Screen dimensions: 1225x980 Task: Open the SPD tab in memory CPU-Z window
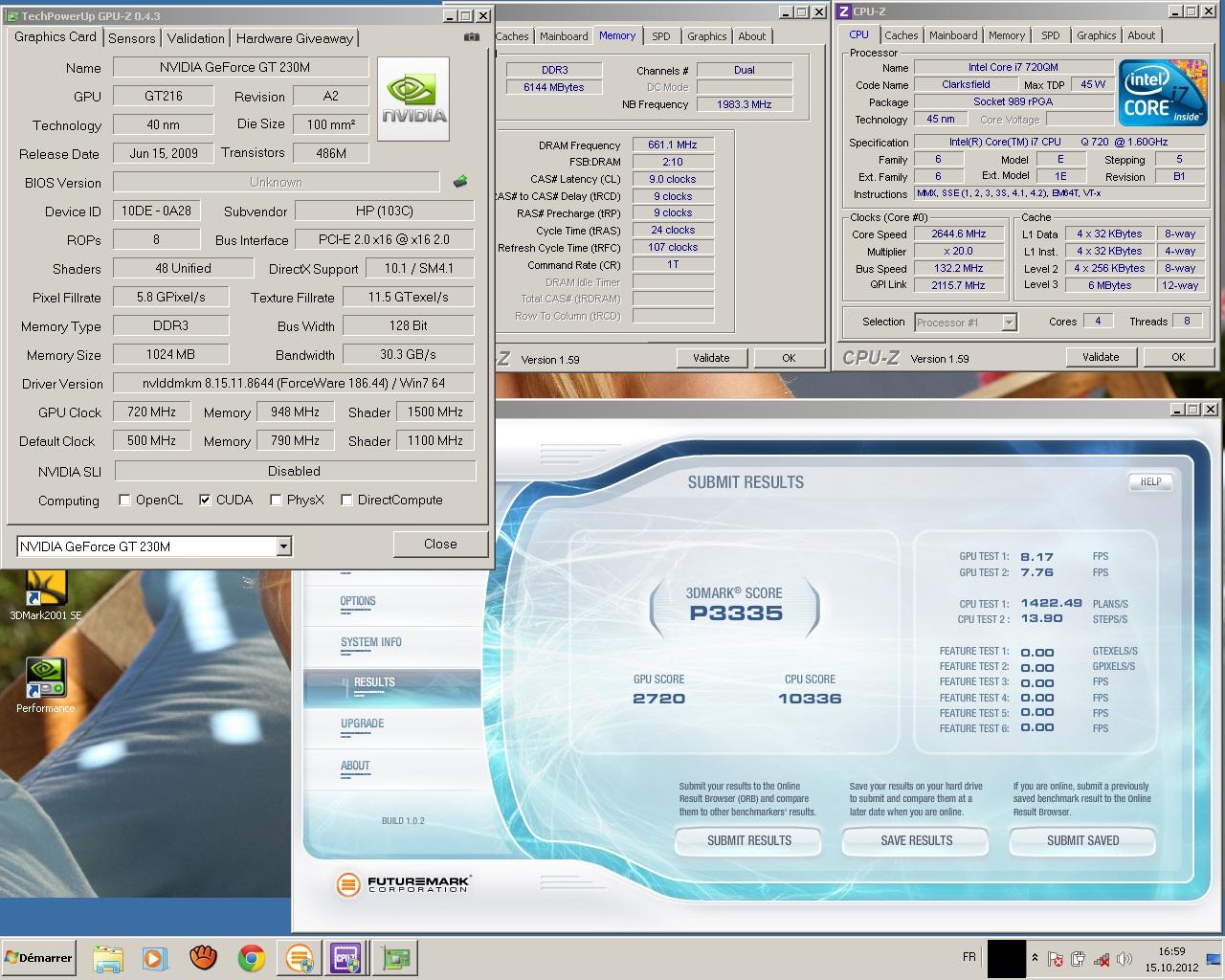[x=661, y=36]
